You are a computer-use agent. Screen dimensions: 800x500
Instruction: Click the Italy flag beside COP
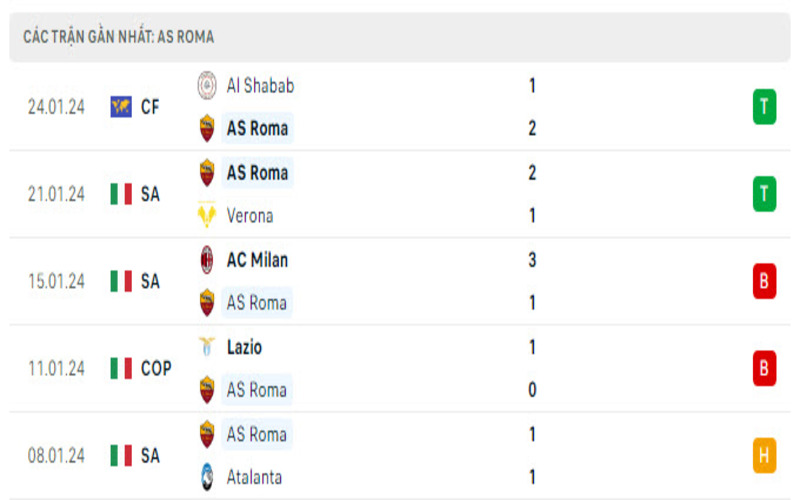click(121, 369)
